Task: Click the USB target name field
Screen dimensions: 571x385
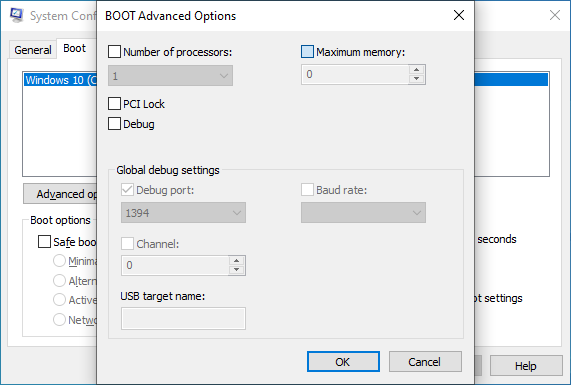Action: (184, 319)
